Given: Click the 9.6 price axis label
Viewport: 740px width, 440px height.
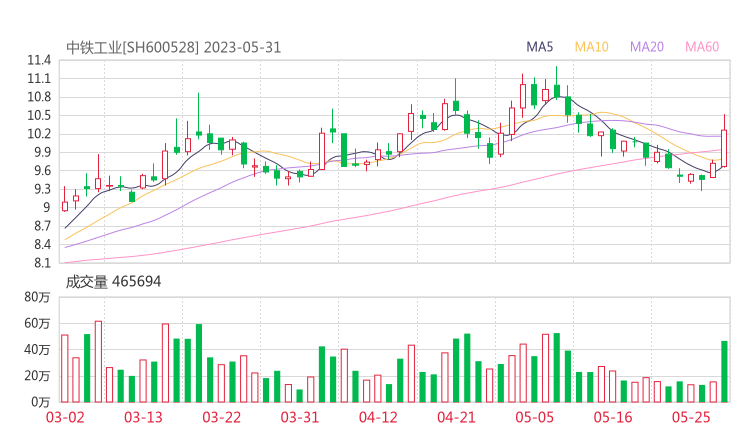Looking at the screenshot, I should [41, 171].
